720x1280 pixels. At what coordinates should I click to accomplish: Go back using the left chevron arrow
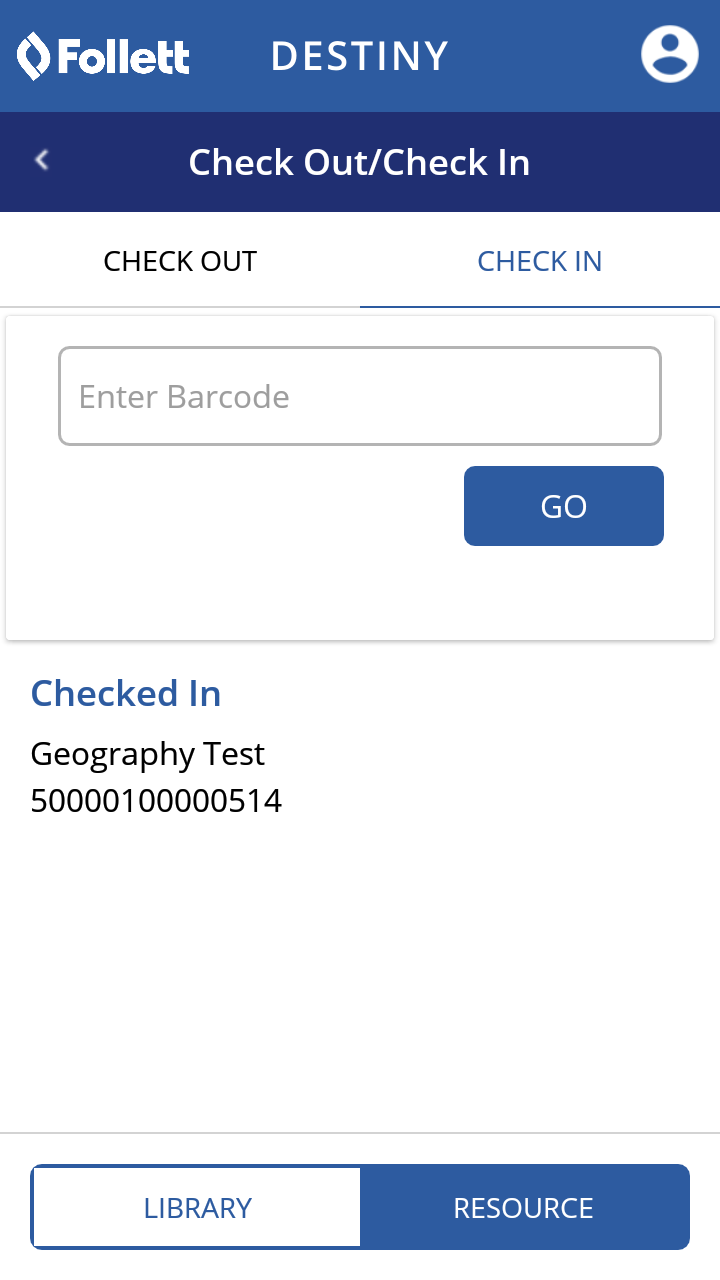(42, 160)
